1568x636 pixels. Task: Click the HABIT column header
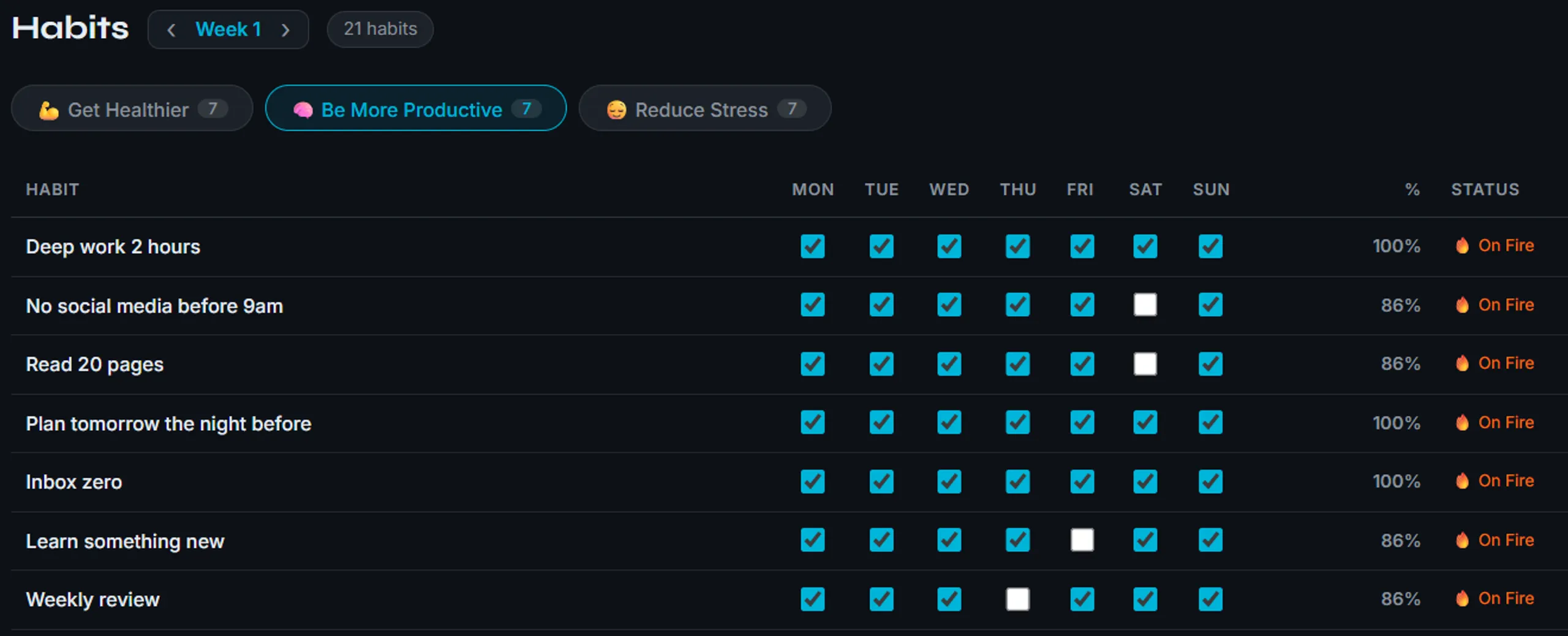click(53, 189)
